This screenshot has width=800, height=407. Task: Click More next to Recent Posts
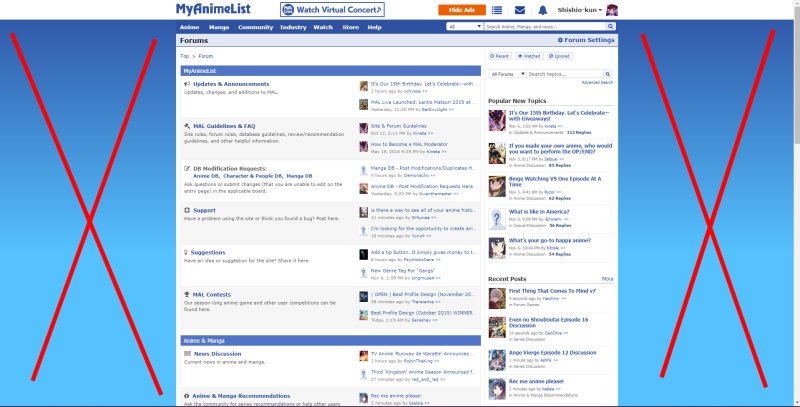608,279
